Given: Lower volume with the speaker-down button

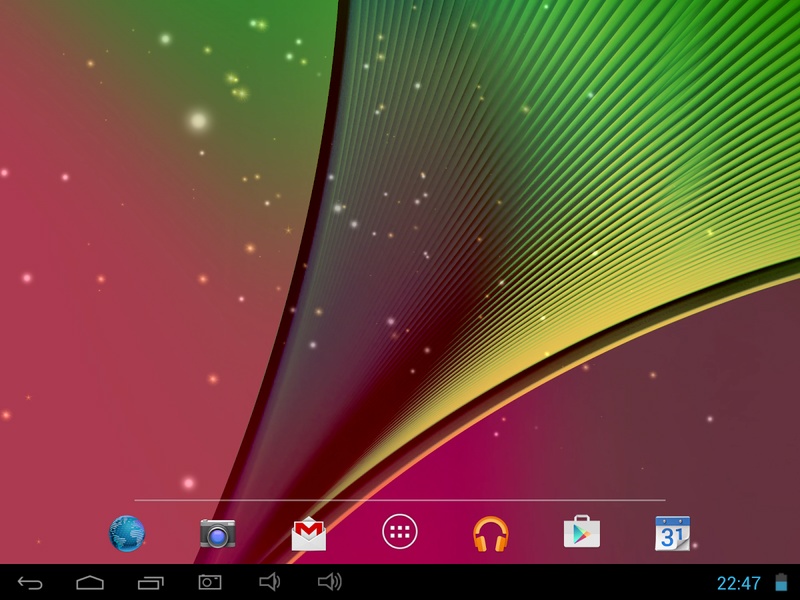Looking at the screenshot, I should pos(269,582).
